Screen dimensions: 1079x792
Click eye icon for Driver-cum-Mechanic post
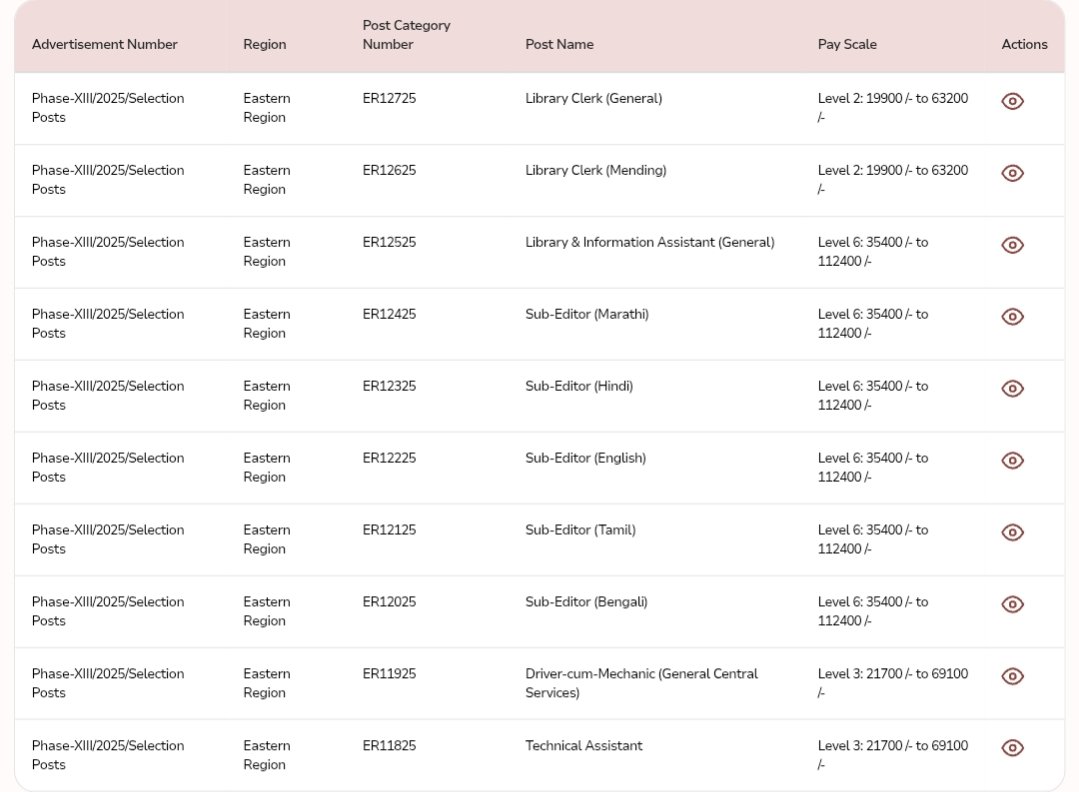[1012, 677]
